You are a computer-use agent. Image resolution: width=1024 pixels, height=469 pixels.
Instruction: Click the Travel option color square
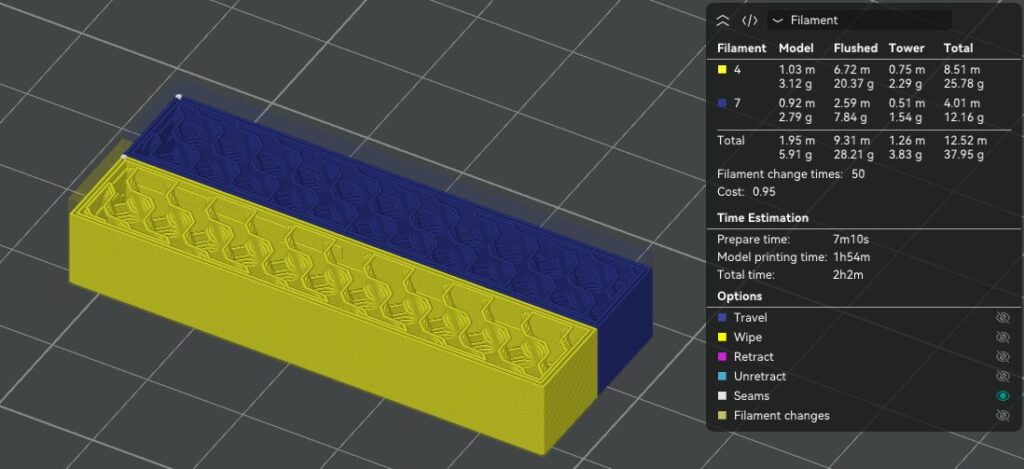pos(722,317)
